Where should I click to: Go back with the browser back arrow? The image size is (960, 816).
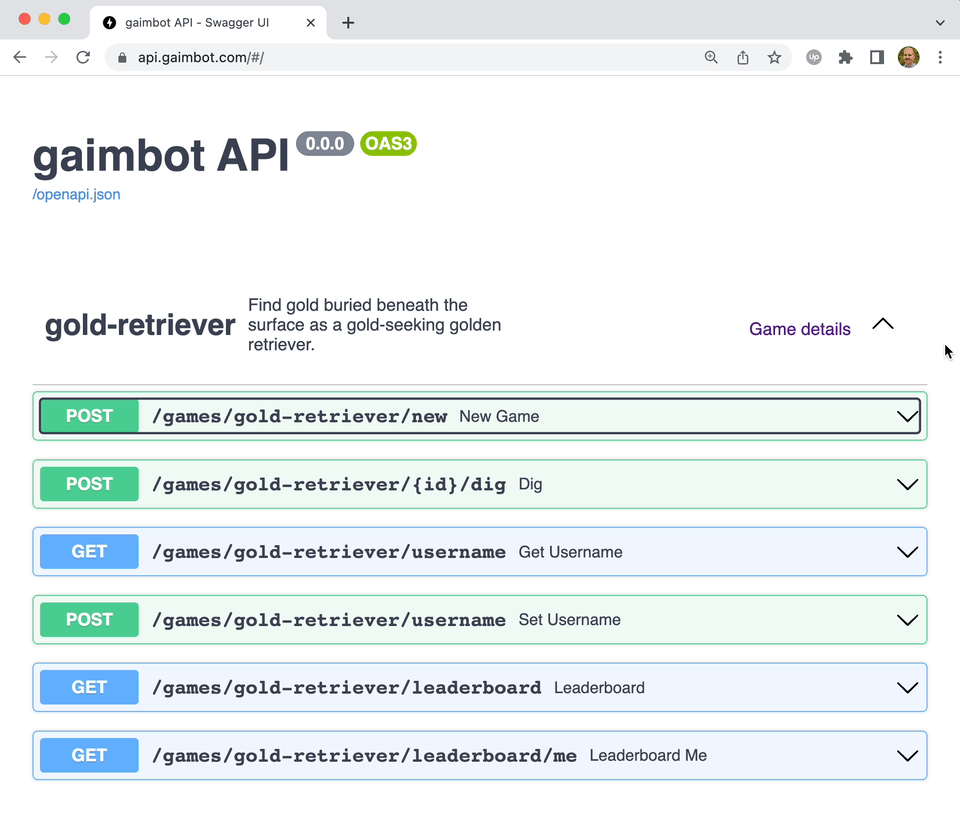[20, 58]
